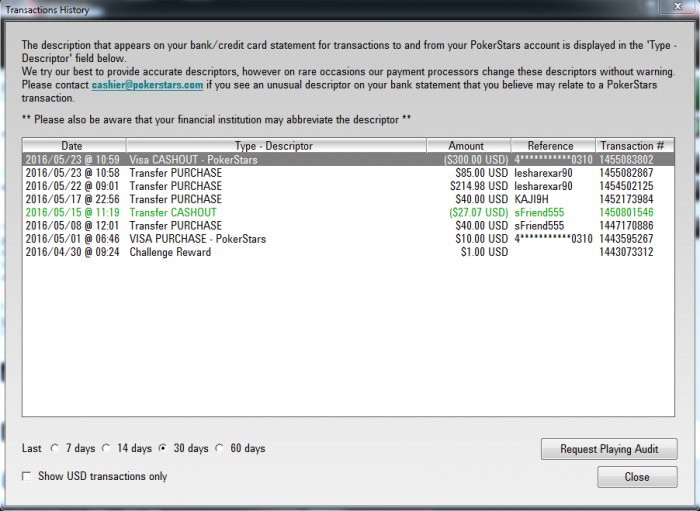
Task: Click transaction number 1455083802
Action: [x=626, y=159]
